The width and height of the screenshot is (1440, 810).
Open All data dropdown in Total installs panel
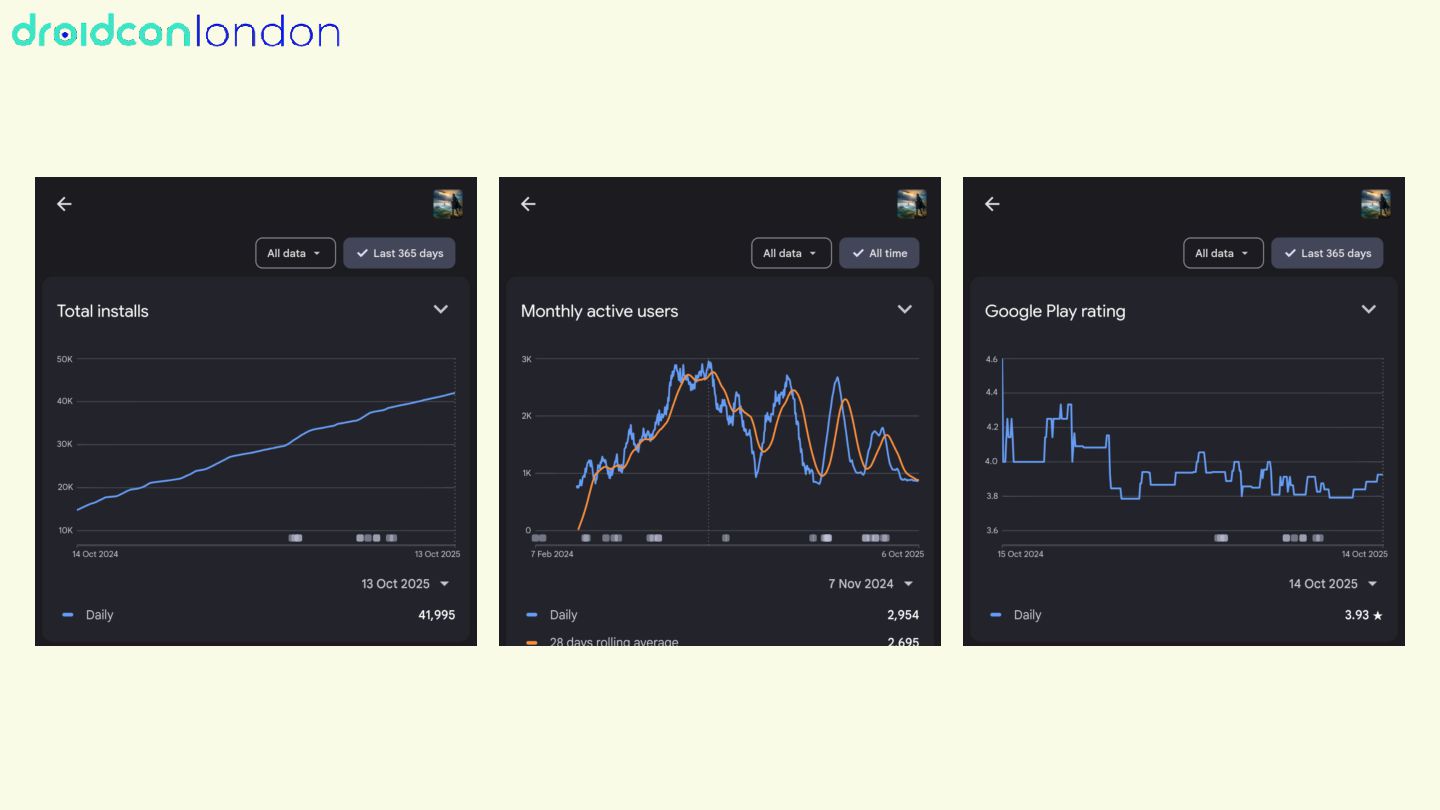pos(295,253)
